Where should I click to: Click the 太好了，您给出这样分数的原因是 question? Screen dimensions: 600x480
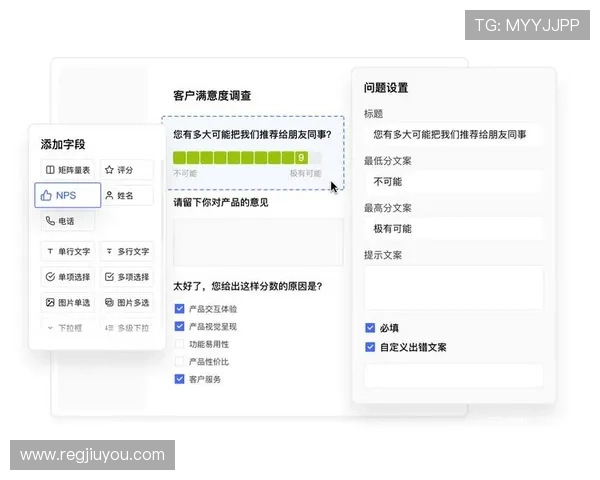248,286
